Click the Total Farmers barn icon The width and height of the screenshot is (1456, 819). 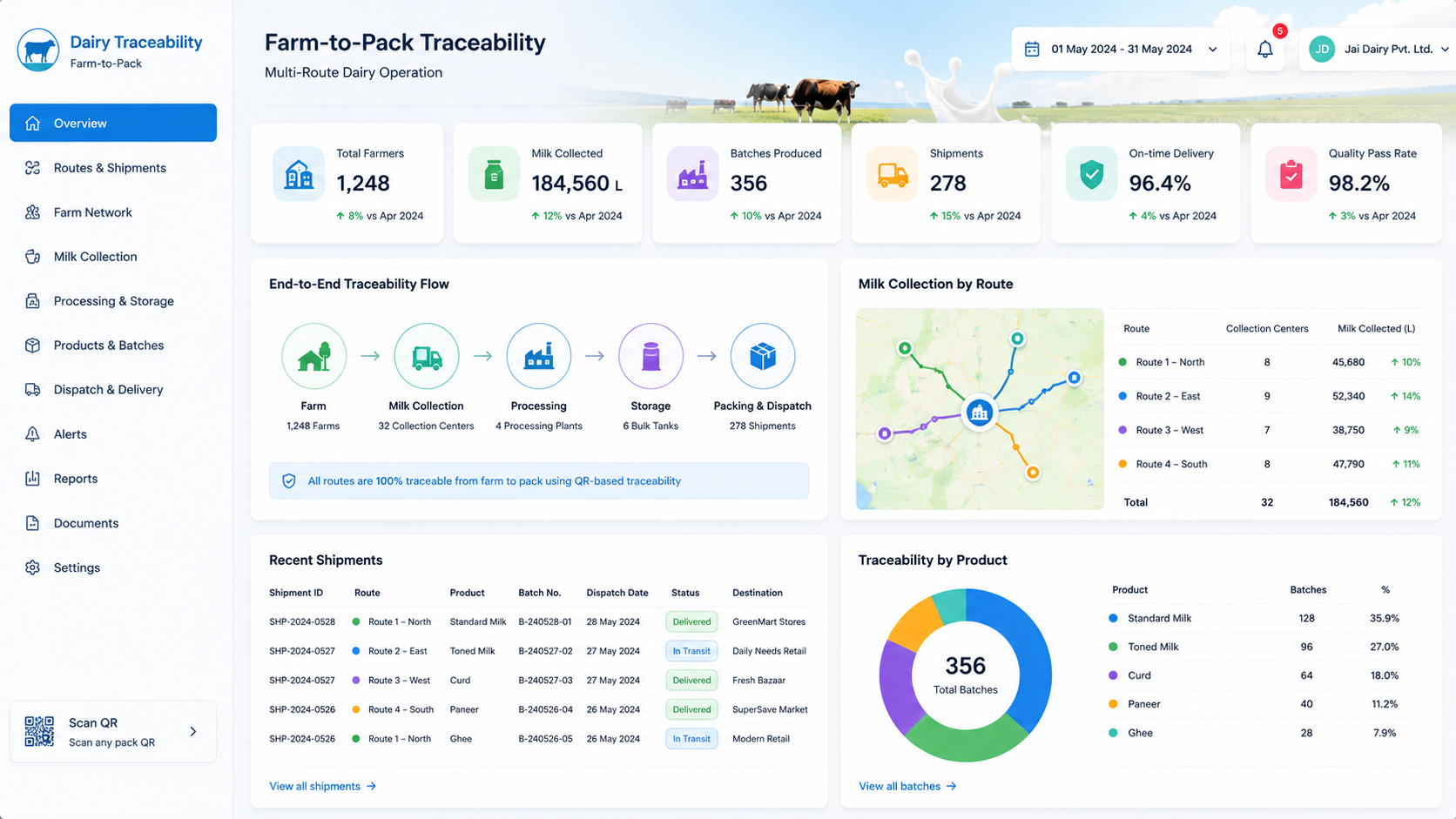pos(299,174)
